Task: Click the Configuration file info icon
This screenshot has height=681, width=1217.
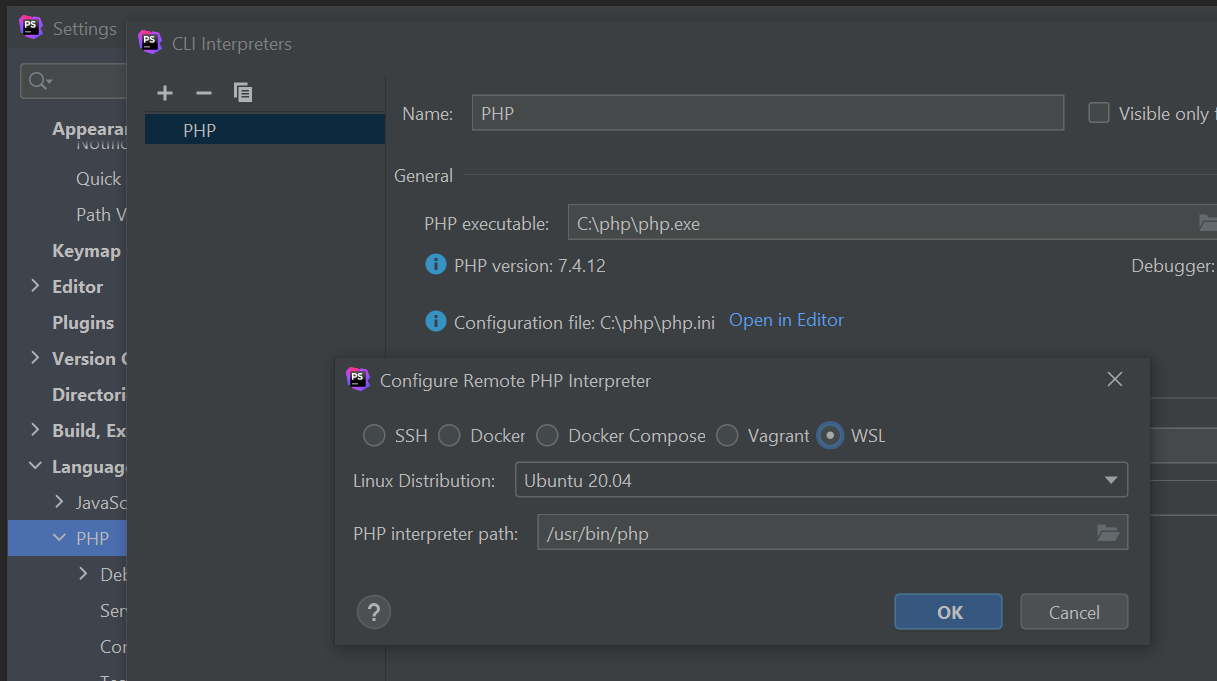Action: (435, 321)
